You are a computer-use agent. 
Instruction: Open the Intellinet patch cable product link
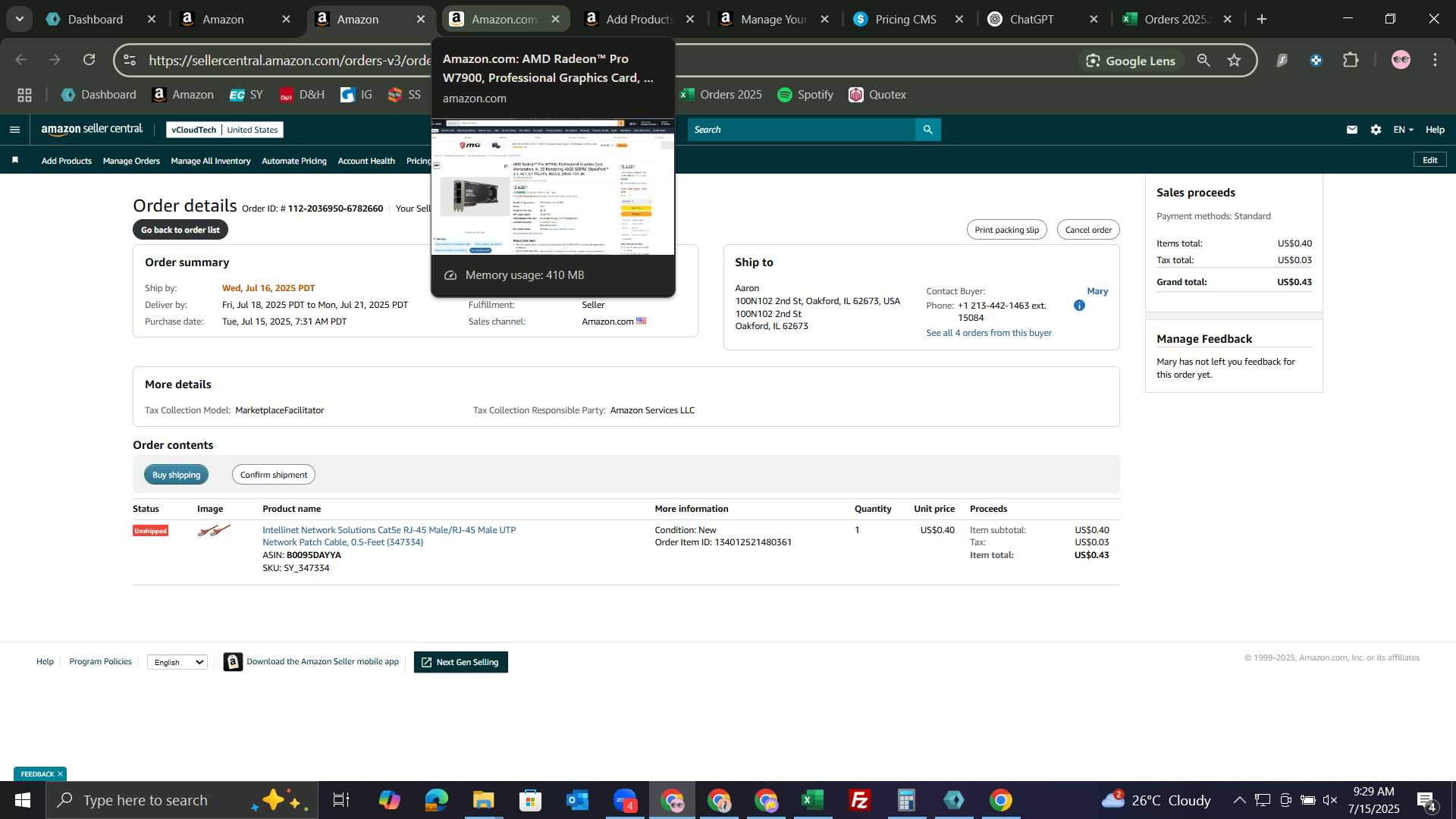[389, 536]
